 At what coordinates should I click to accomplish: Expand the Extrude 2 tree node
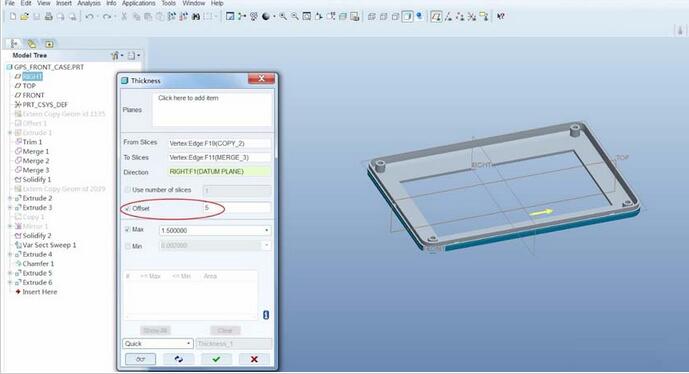(10, 198)
